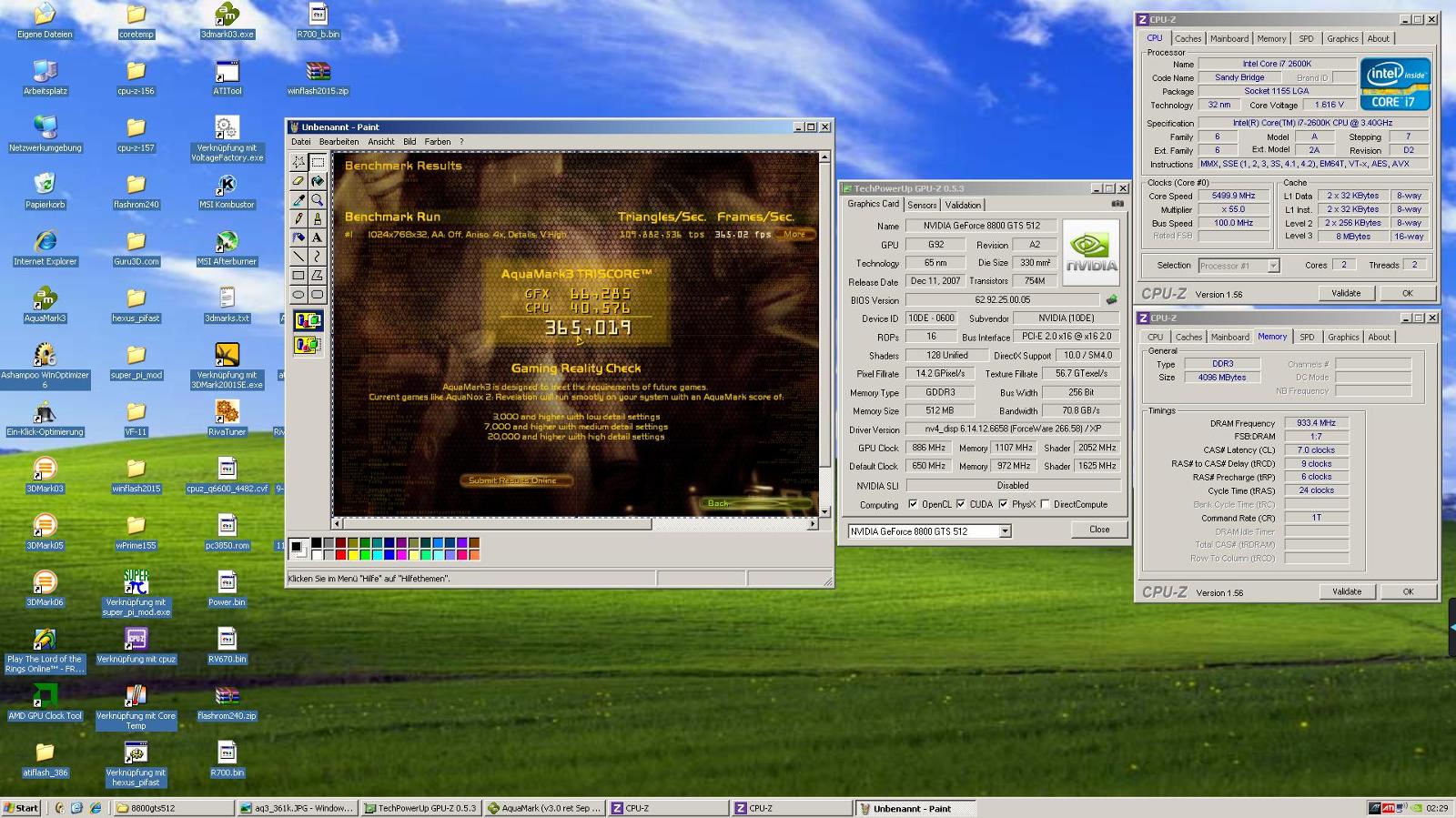Select the Rectangle shape tool

298,276
